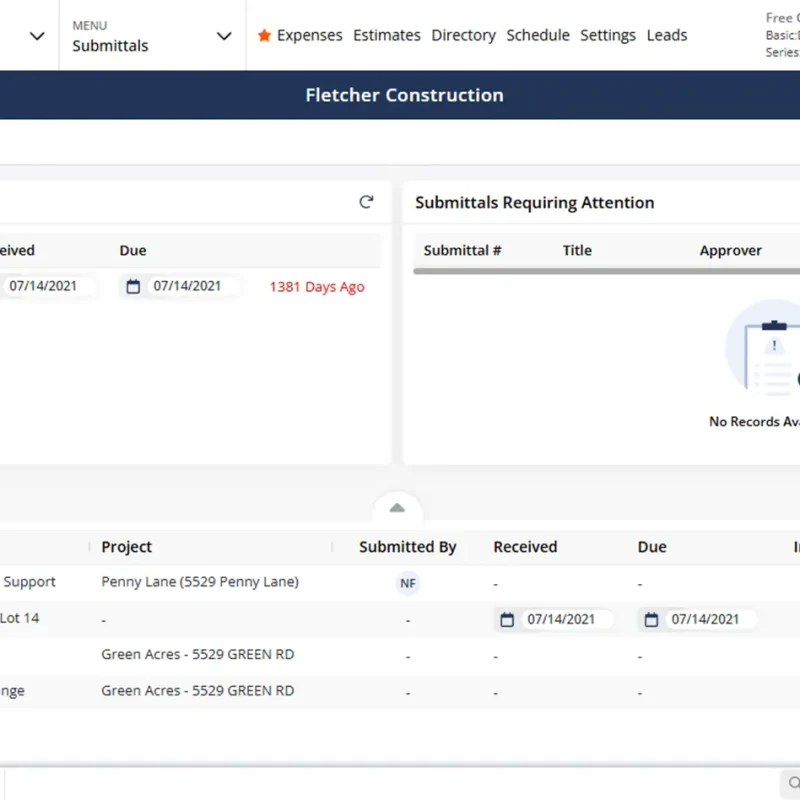Click the red 1381 Days Ago text
The width and height of the screenshot is (800, 800).
317,287
